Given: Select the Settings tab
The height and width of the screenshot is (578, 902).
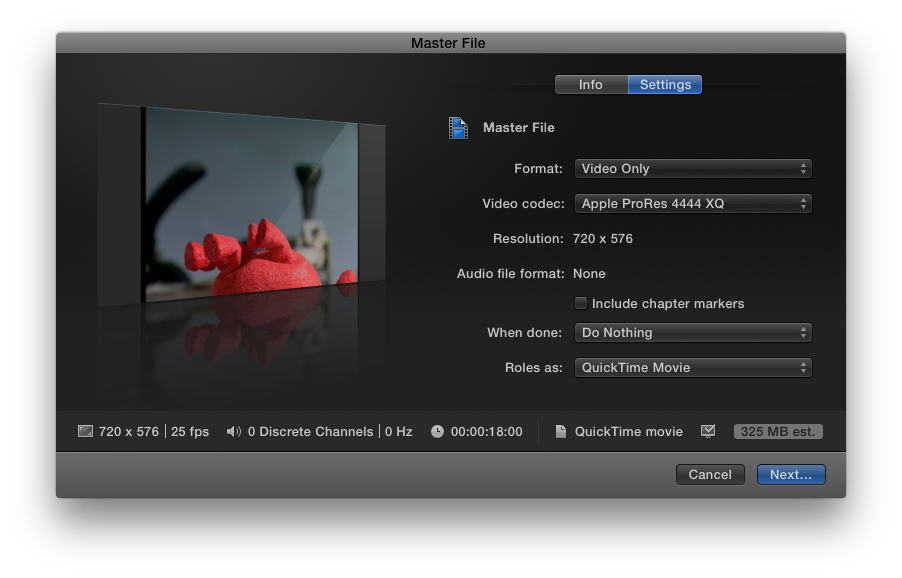Looking at the screenshot, I should click(665, 85).
